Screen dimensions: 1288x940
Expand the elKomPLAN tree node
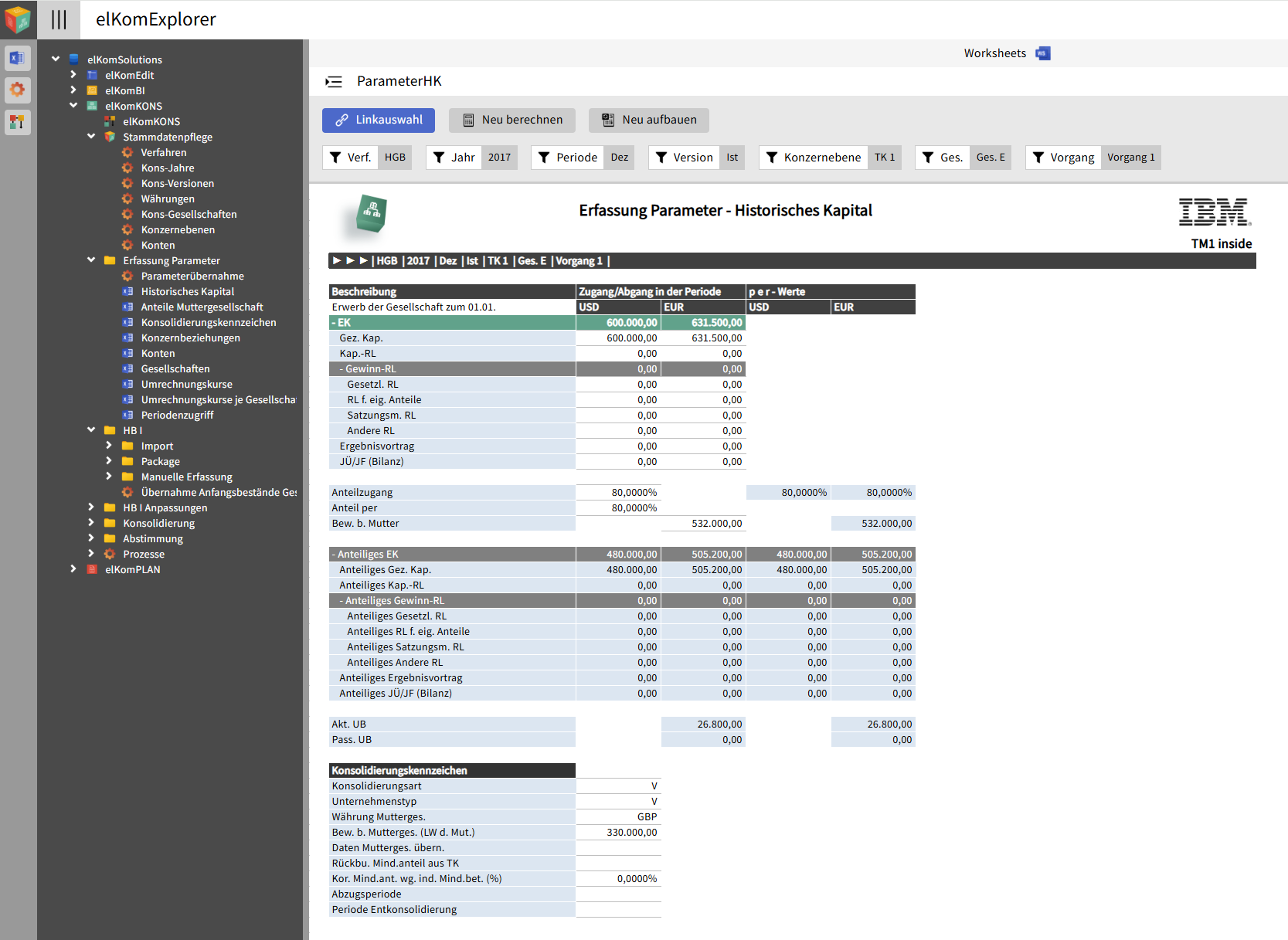[73, 569]
